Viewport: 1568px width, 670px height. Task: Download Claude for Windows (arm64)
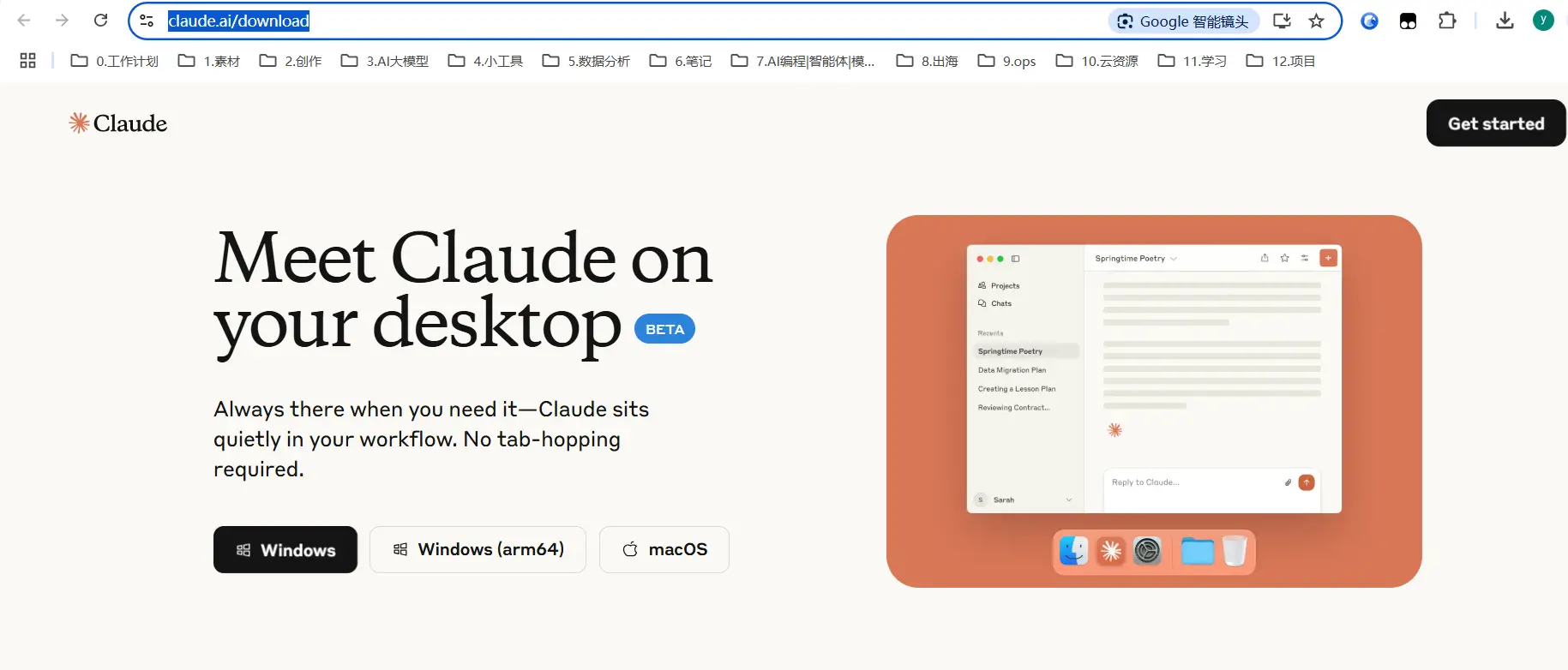click(x=478, y=549)
